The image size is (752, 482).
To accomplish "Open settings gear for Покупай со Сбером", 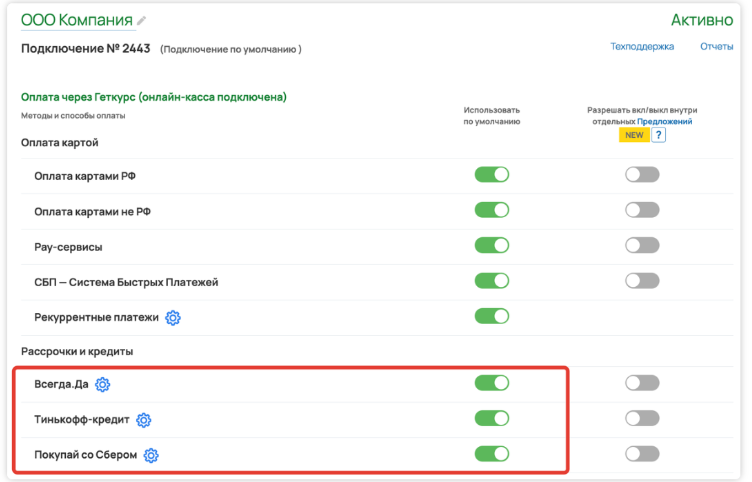I will pyautogui.click(x=151, y=455).
